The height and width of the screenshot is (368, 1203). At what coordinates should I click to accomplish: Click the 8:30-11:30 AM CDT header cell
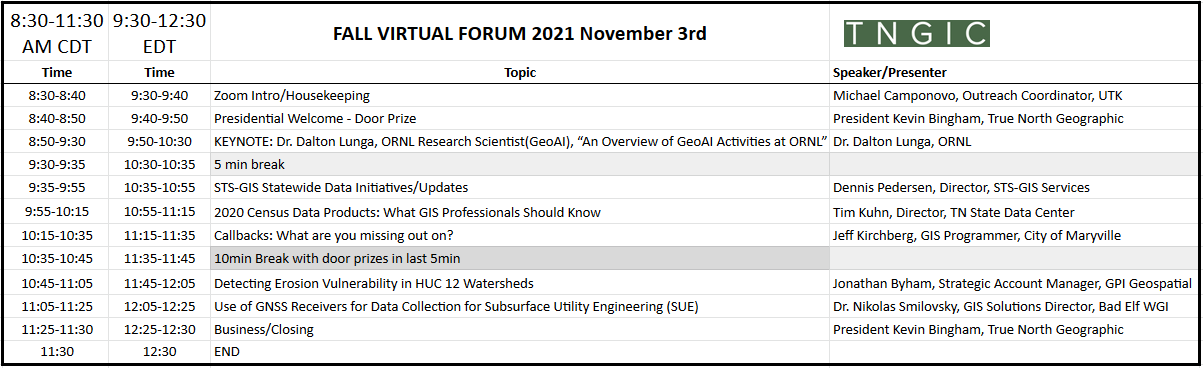(57, 33)
